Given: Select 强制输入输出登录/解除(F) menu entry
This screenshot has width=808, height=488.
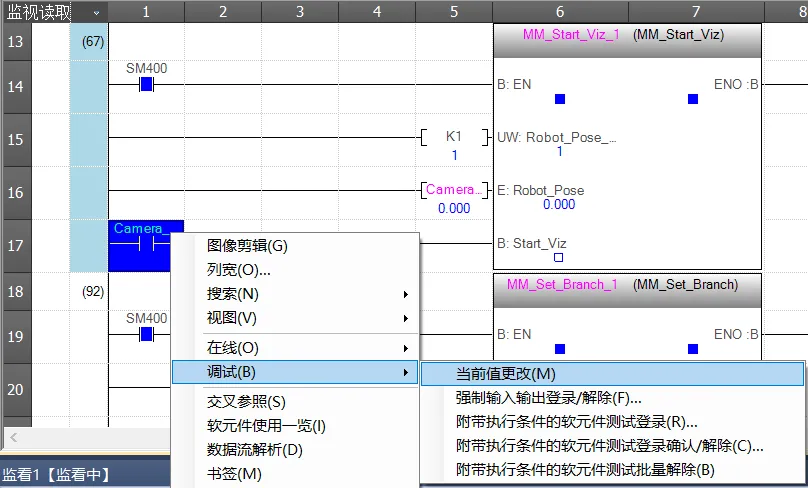Looking at the screenshot, I should point(548,397).
